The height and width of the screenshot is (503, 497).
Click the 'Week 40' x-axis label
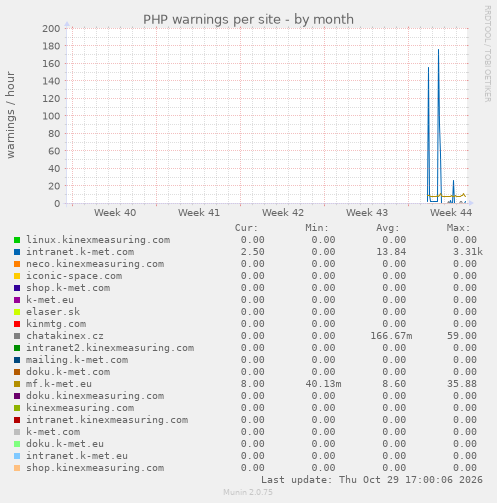pos(115,213)
